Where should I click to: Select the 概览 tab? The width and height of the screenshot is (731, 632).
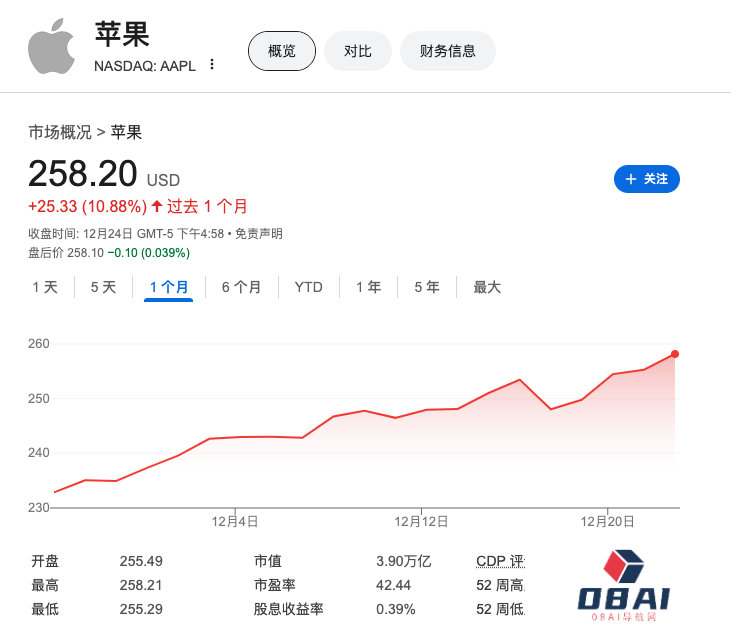point(282,51)
